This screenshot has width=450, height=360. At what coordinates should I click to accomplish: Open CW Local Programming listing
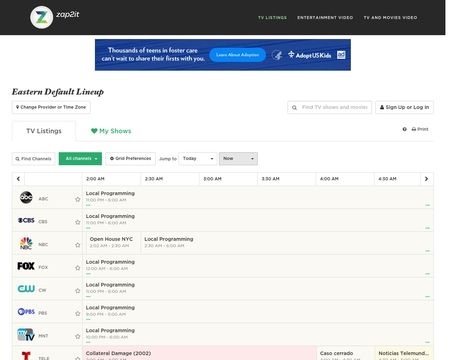[258, 288]
